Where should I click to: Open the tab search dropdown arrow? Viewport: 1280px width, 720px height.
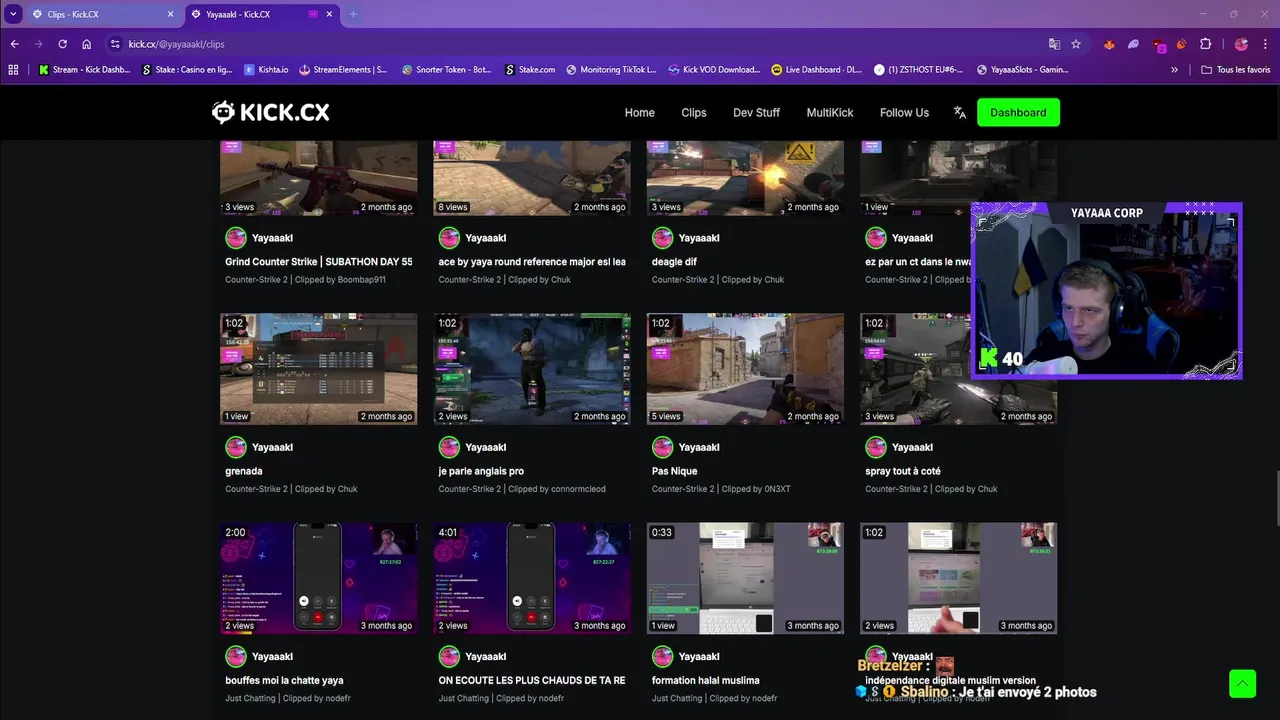pos(13,14)
